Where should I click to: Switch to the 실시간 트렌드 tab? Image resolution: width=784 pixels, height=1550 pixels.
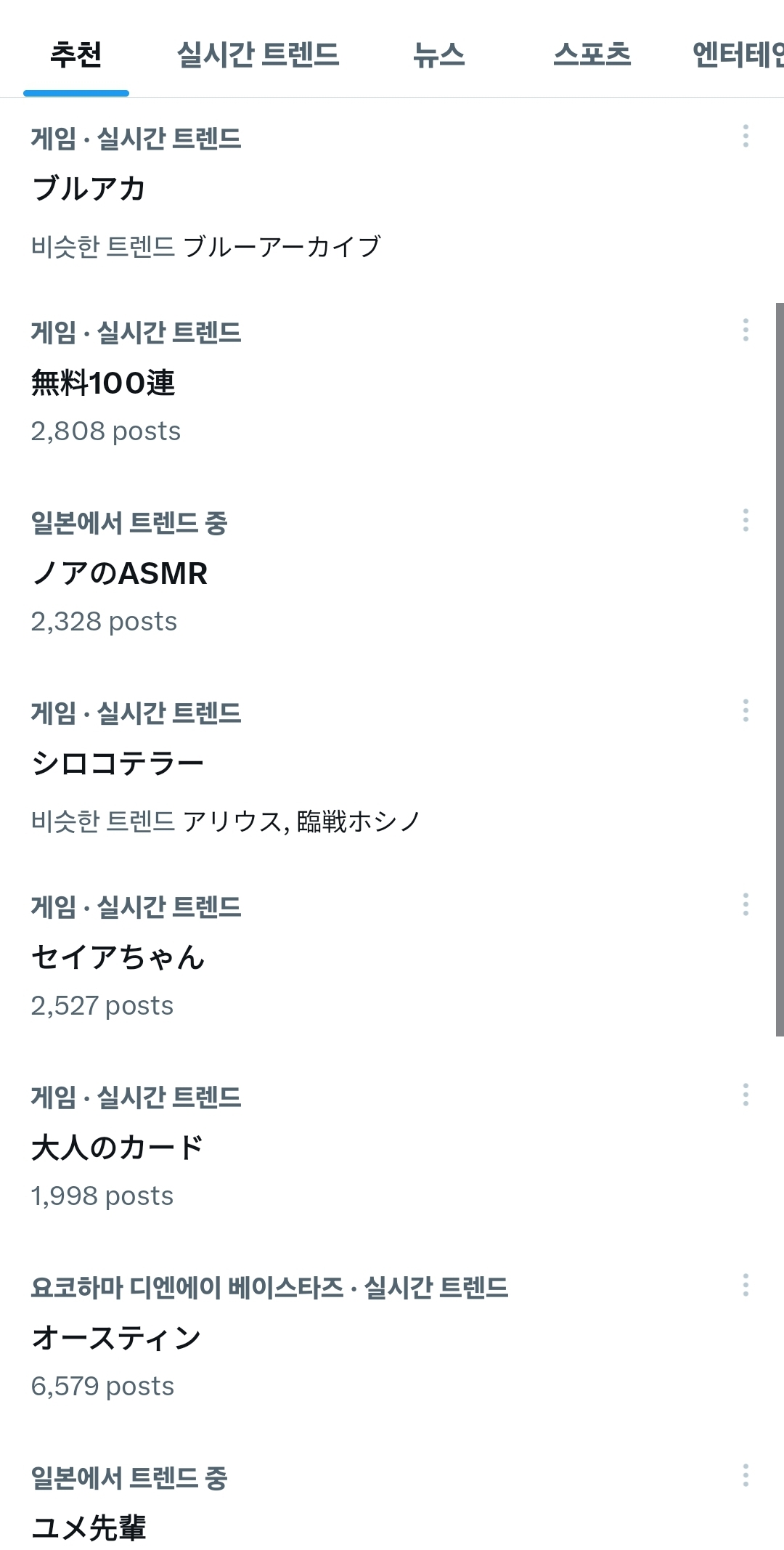tap(258, 54)
